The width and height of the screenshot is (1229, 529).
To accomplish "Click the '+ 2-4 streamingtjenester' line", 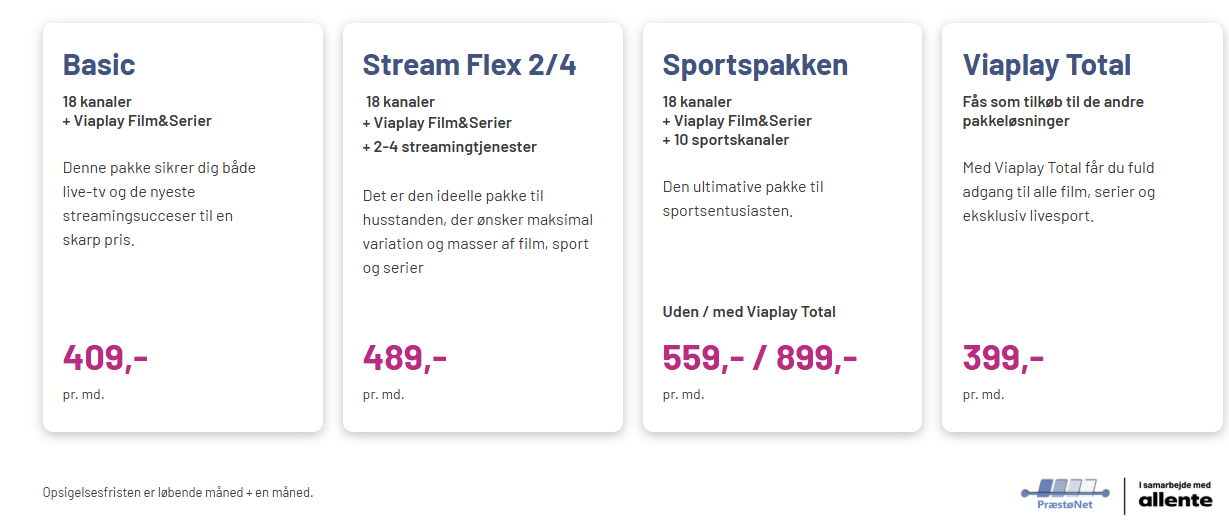I will [450, 147].
